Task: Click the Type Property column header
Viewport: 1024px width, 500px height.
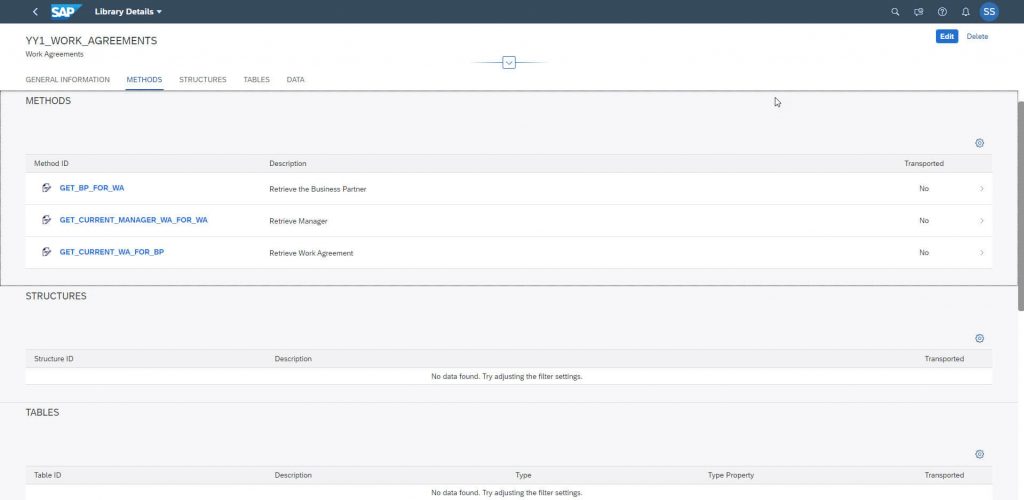Action: [731, 475]
